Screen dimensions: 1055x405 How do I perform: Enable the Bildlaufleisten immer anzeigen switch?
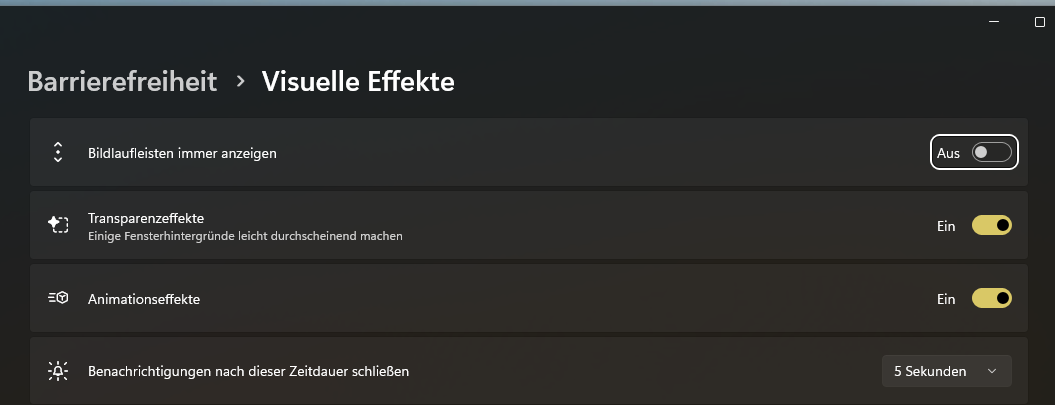(x=992, y=153)
